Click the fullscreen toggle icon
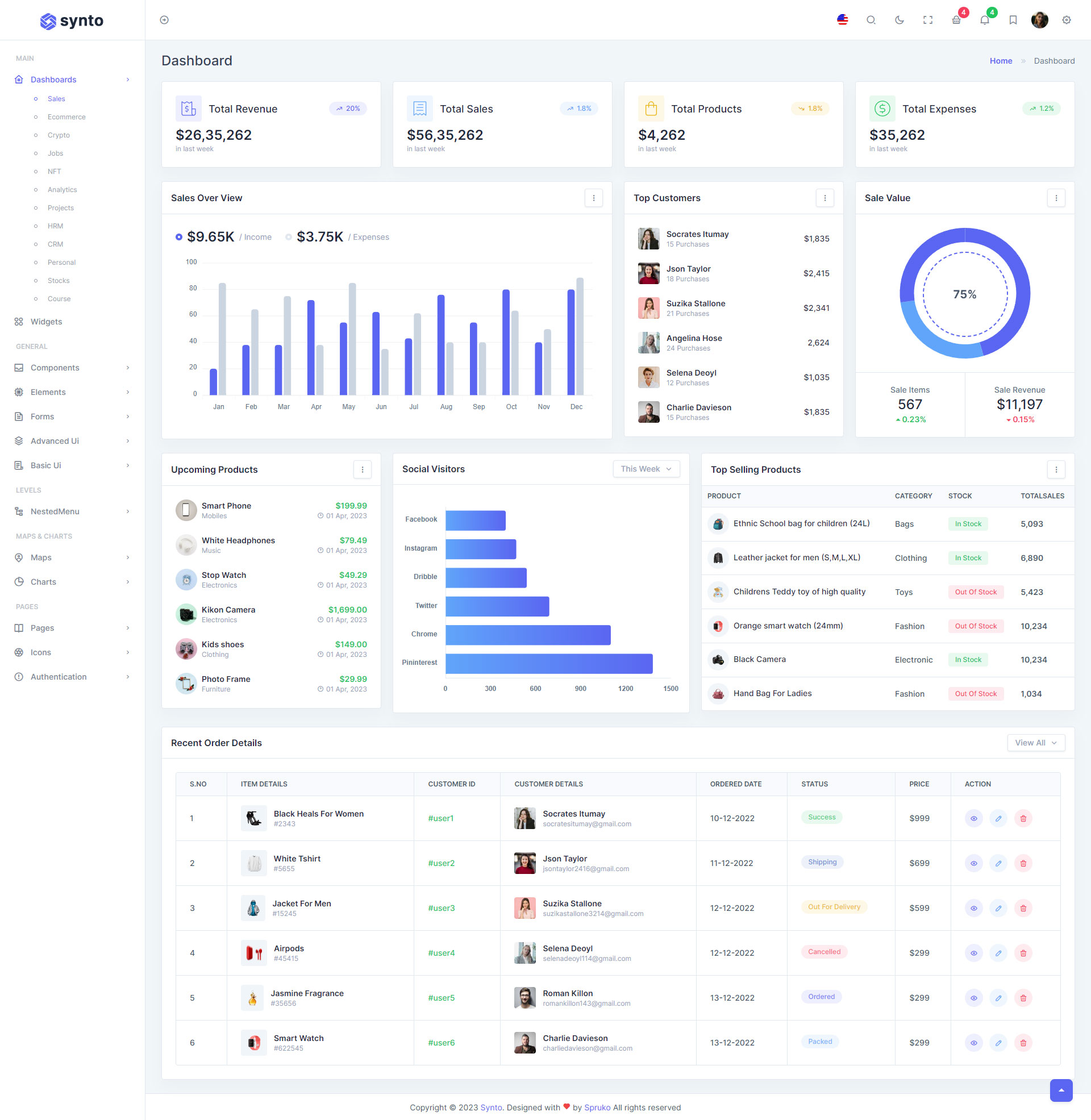The height and width of the screenshot is (1120, 1091). (928, 20)
